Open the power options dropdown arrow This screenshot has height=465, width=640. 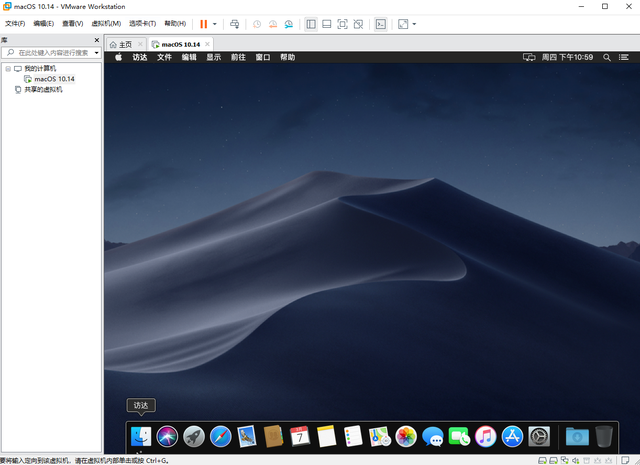tap(215, 24)
